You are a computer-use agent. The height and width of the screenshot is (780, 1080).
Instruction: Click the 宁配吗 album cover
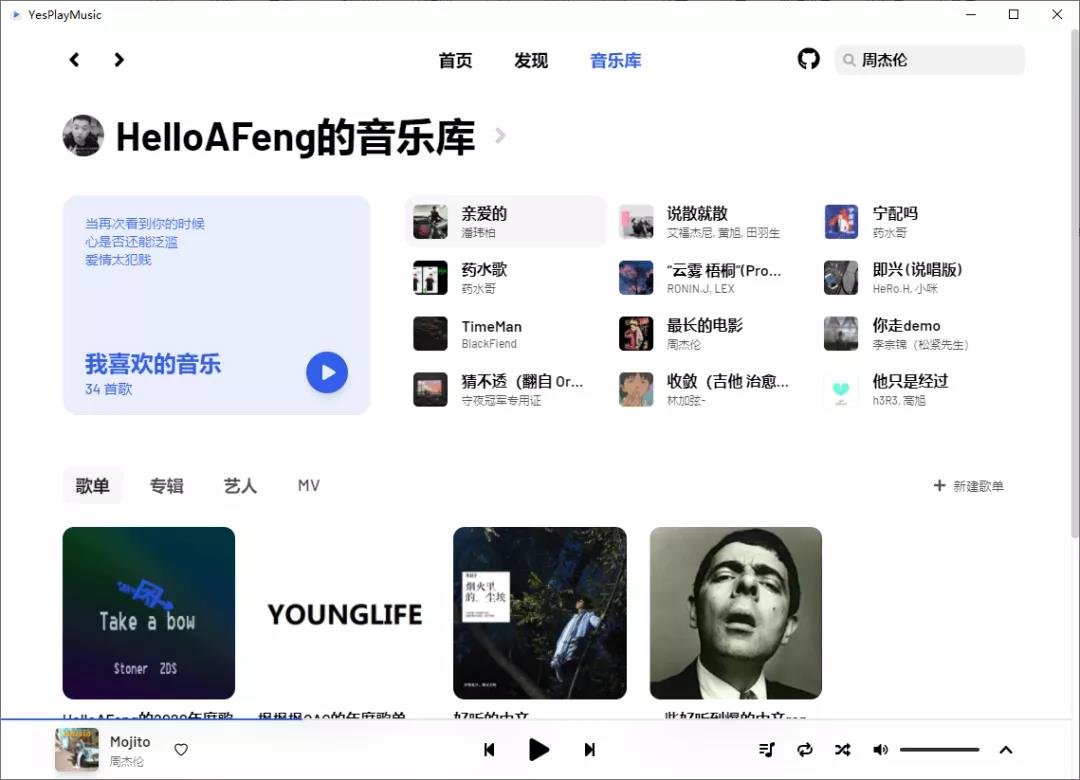point(841,221)
